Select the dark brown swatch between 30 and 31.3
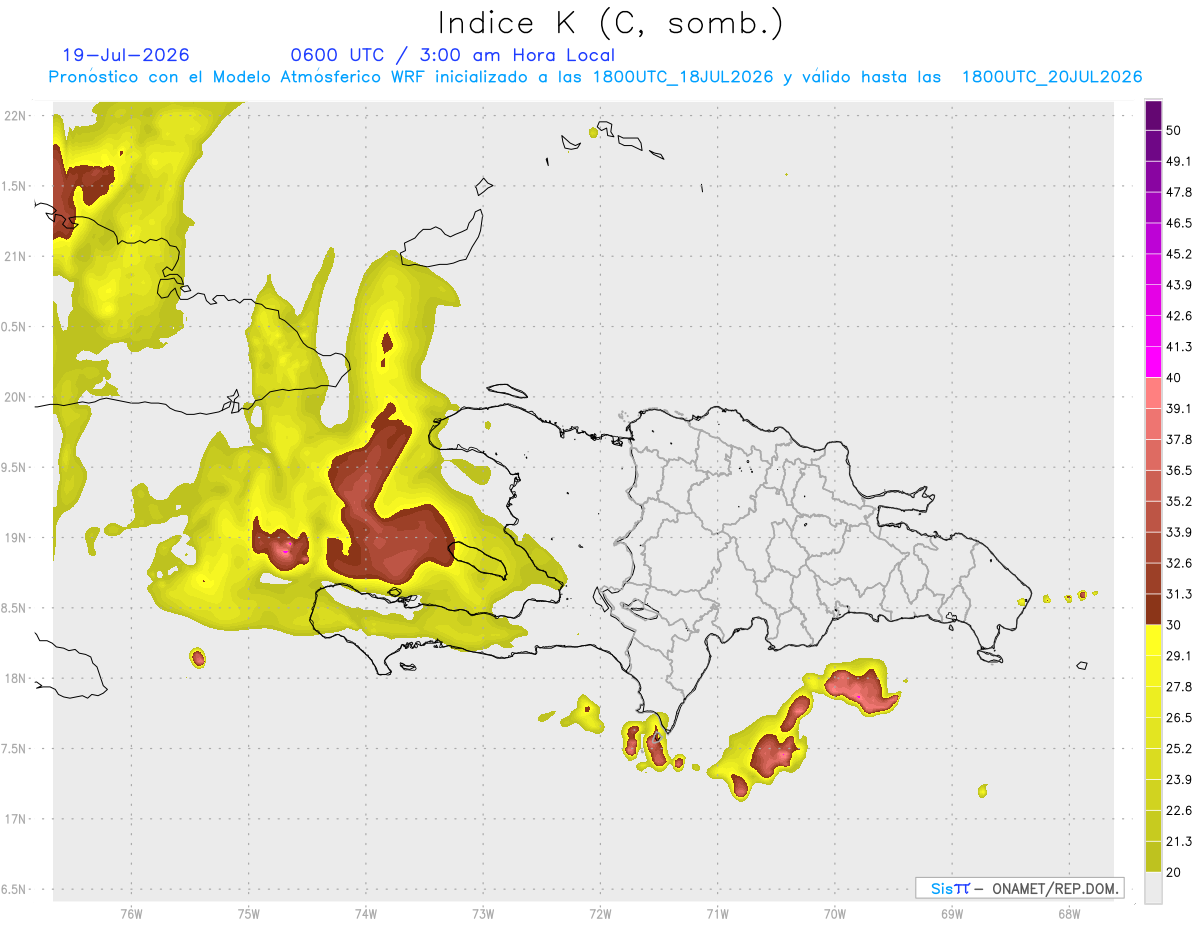This screenshot has height=927, width=1200. [1153, 609]
